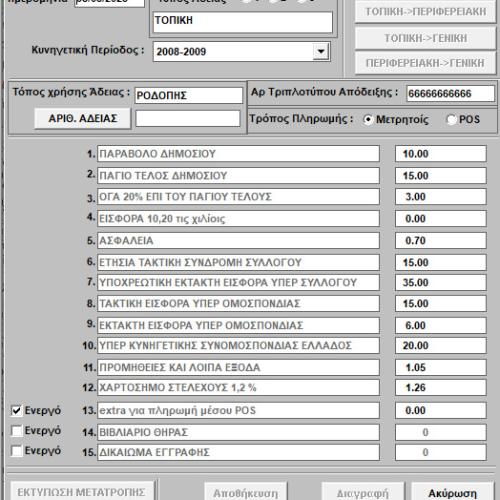Viewport: 500px width, 500px height.
Task: Click the Τόπος χρήσης Άδειας field ΡΟΔΟΠΗΣ
Action: pyautogui.click(x=189, y=96)
